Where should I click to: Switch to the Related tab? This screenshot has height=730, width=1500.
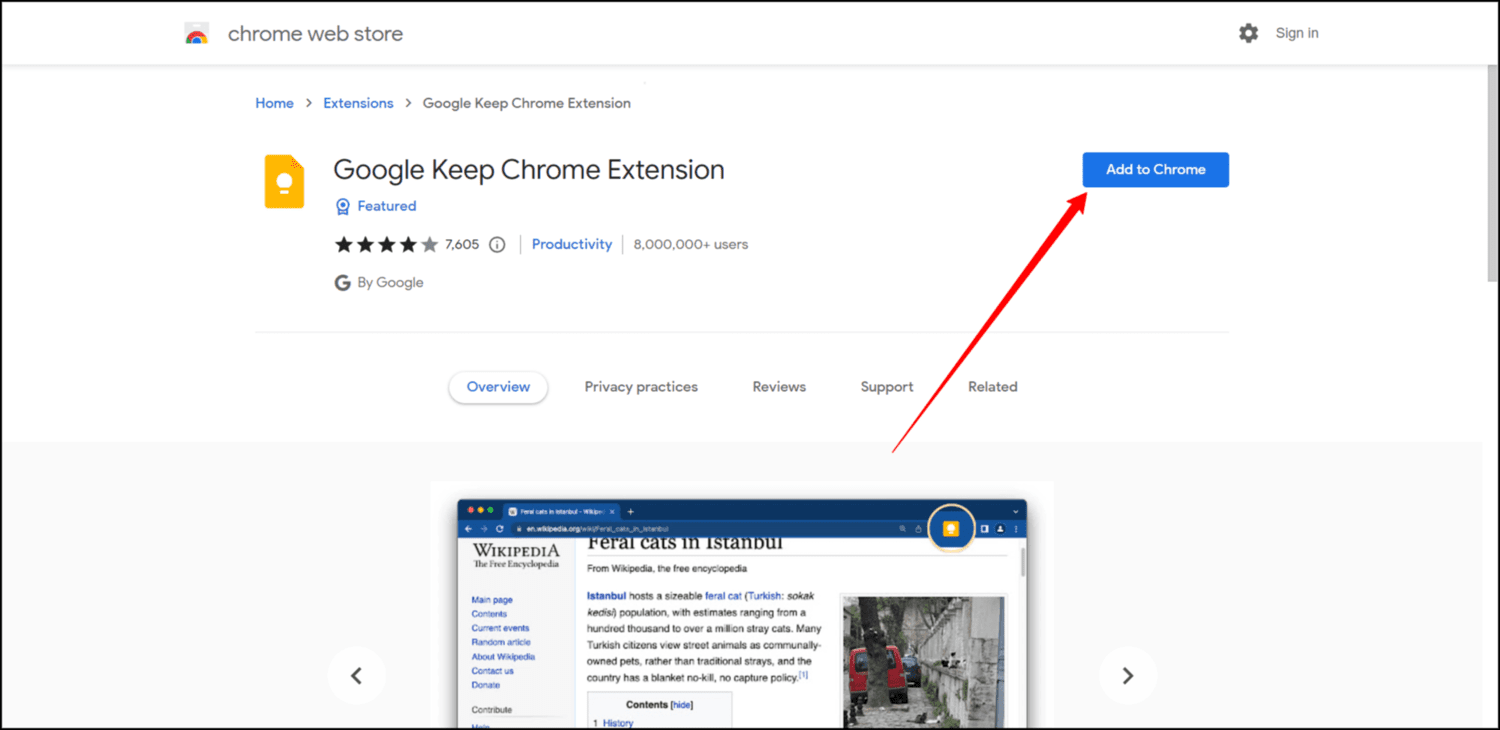pyautogui.click(x=992, y=386)
